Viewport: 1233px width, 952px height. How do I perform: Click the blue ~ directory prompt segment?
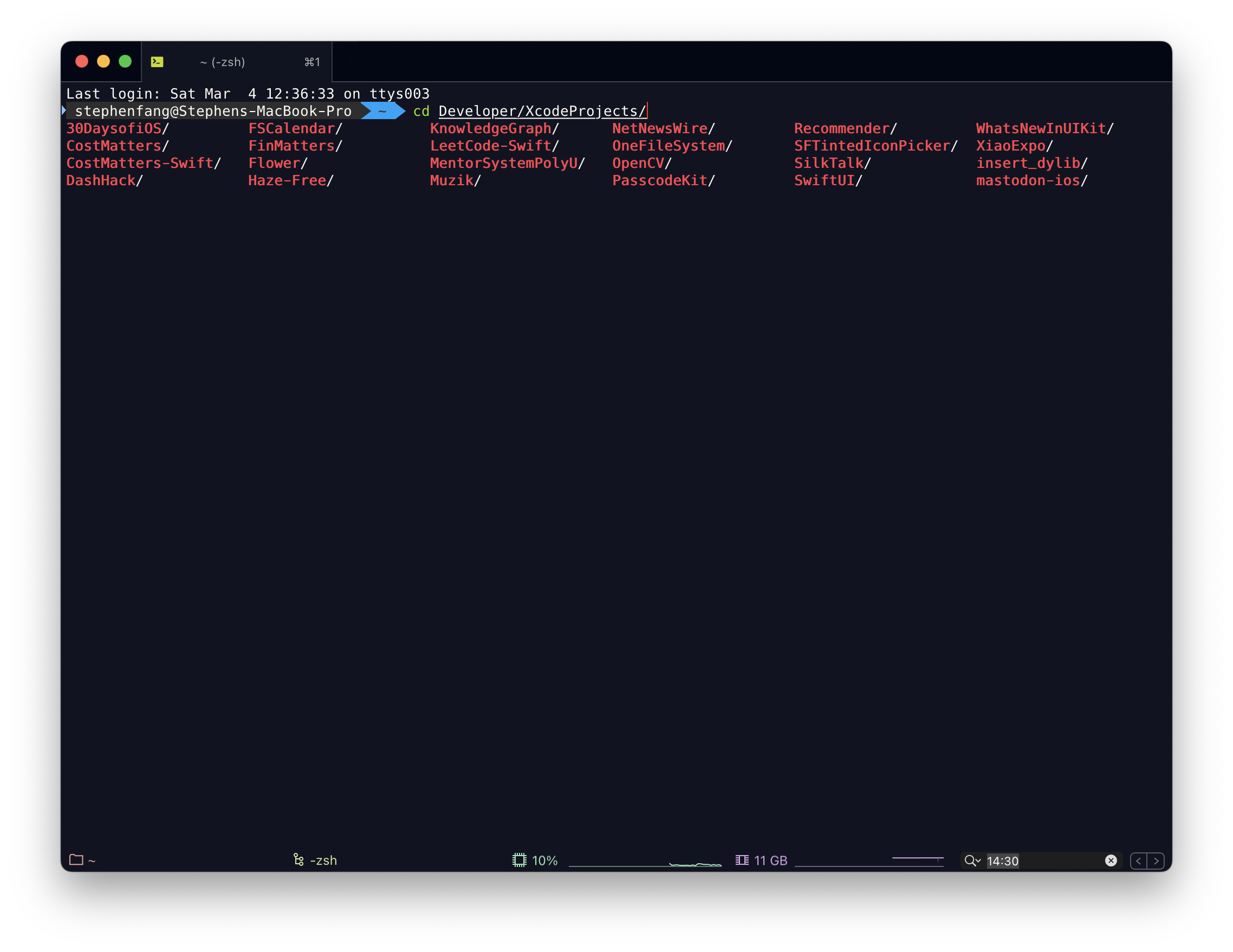(x=383, y=111)
